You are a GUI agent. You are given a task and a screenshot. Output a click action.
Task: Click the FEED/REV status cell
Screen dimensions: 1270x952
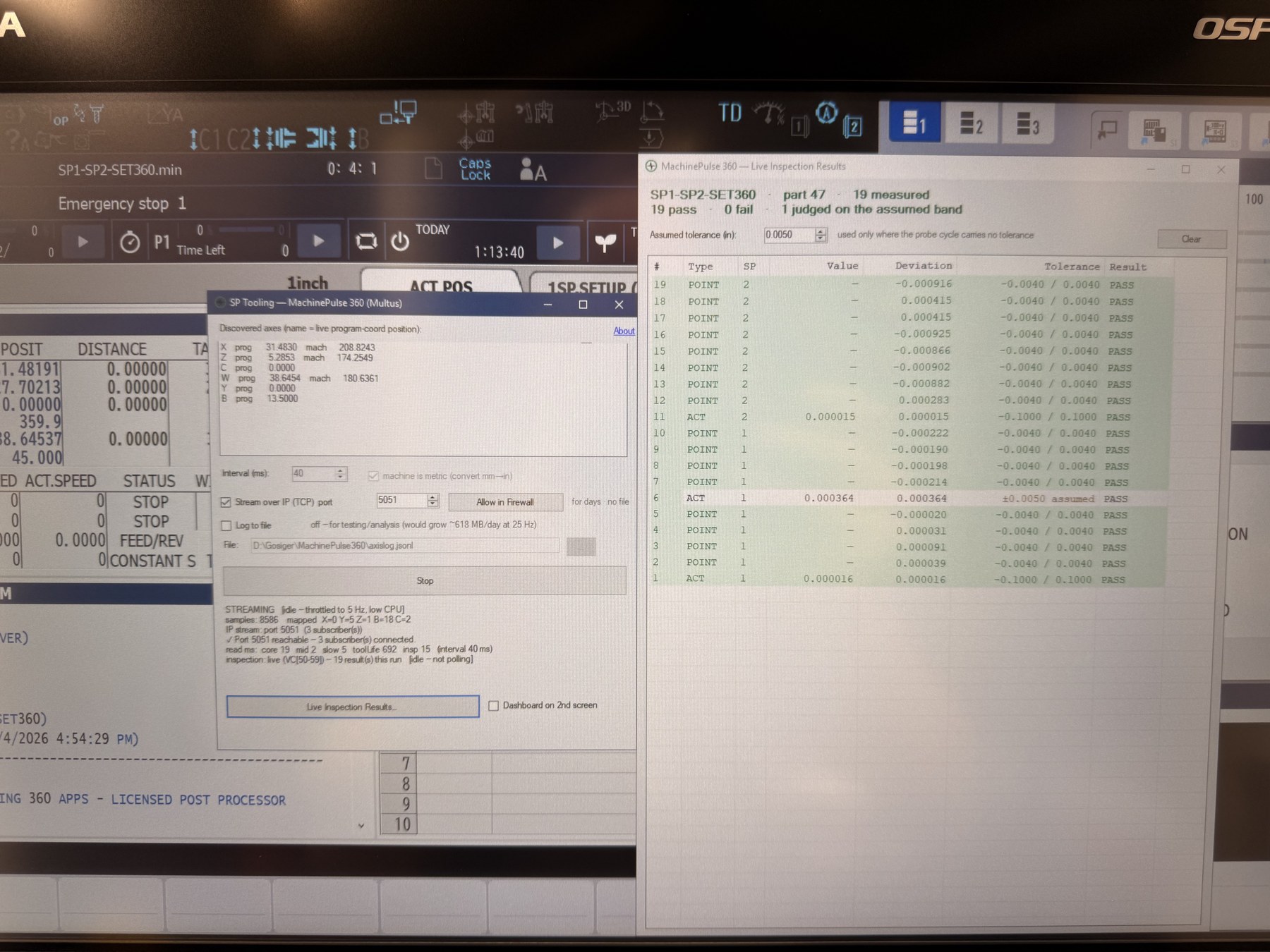pyautogui.click(x=151, y=541)
